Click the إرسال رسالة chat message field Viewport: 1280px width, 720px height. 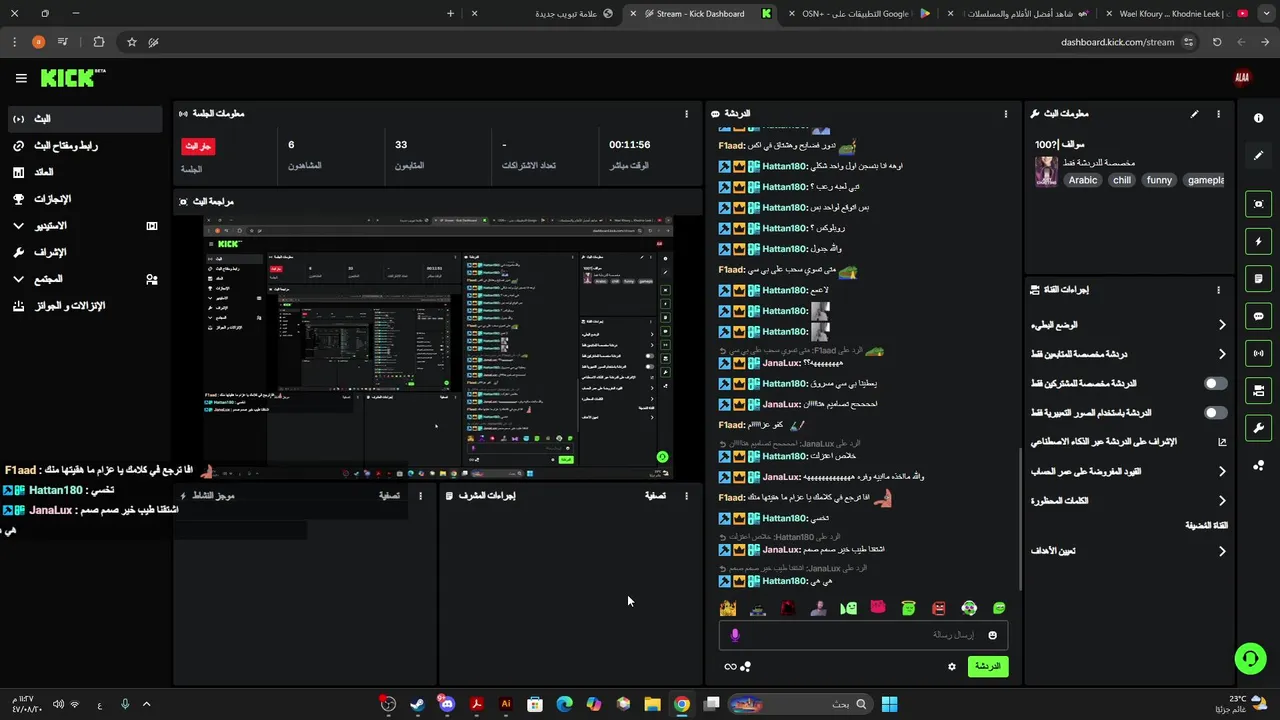pyautogui.click(x=863, y=635)
